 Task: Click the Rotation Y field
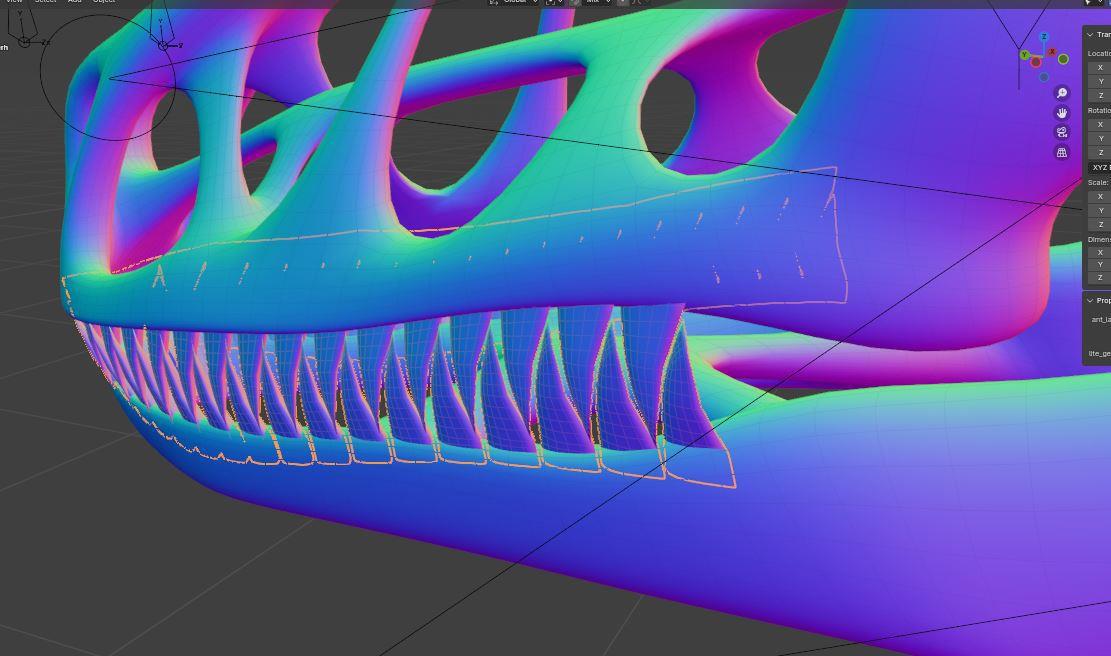[x=1100, y=139]
